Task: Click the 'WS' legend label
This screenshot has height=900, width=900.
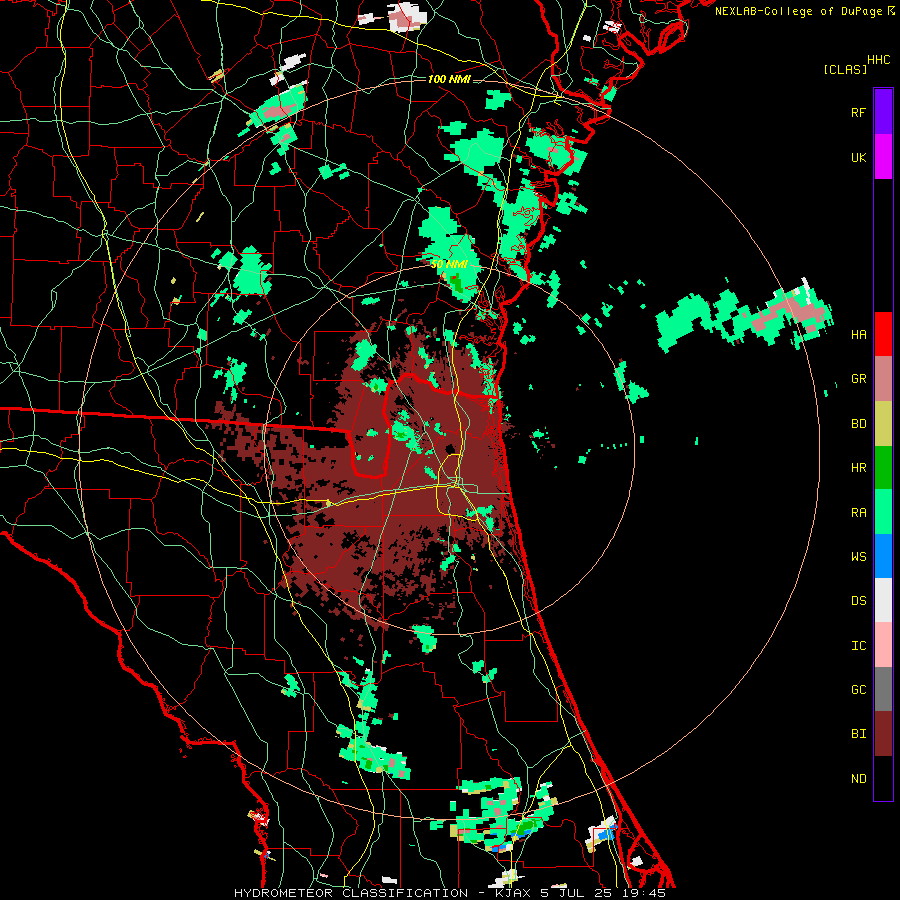Action: click(x=858, y=556)
